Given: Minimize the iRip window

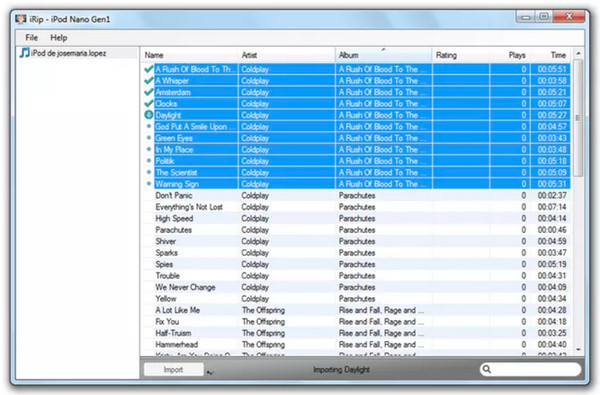Looking at the screenshot, I should (x=526, y=17).
